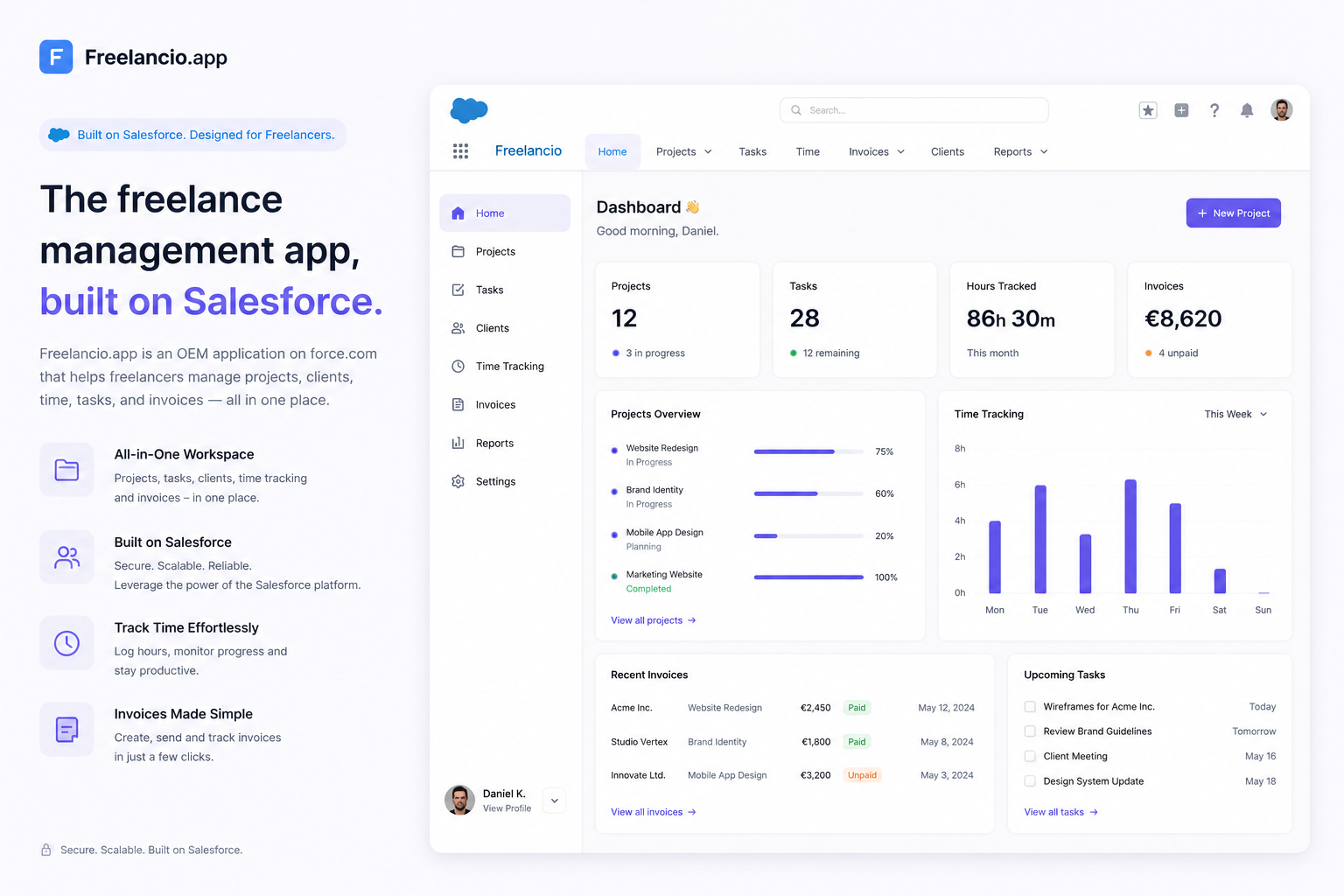The image size is (1344, 896).
Task: Follow the View all tasks link
Action: click(x=1061, y=812)
